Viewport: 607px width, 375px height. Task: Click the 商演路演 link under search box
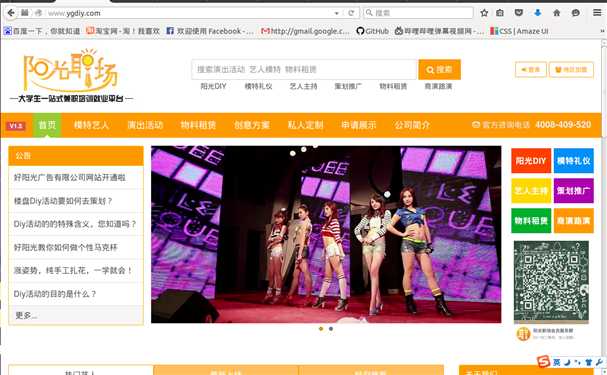(x=438, y=86)
